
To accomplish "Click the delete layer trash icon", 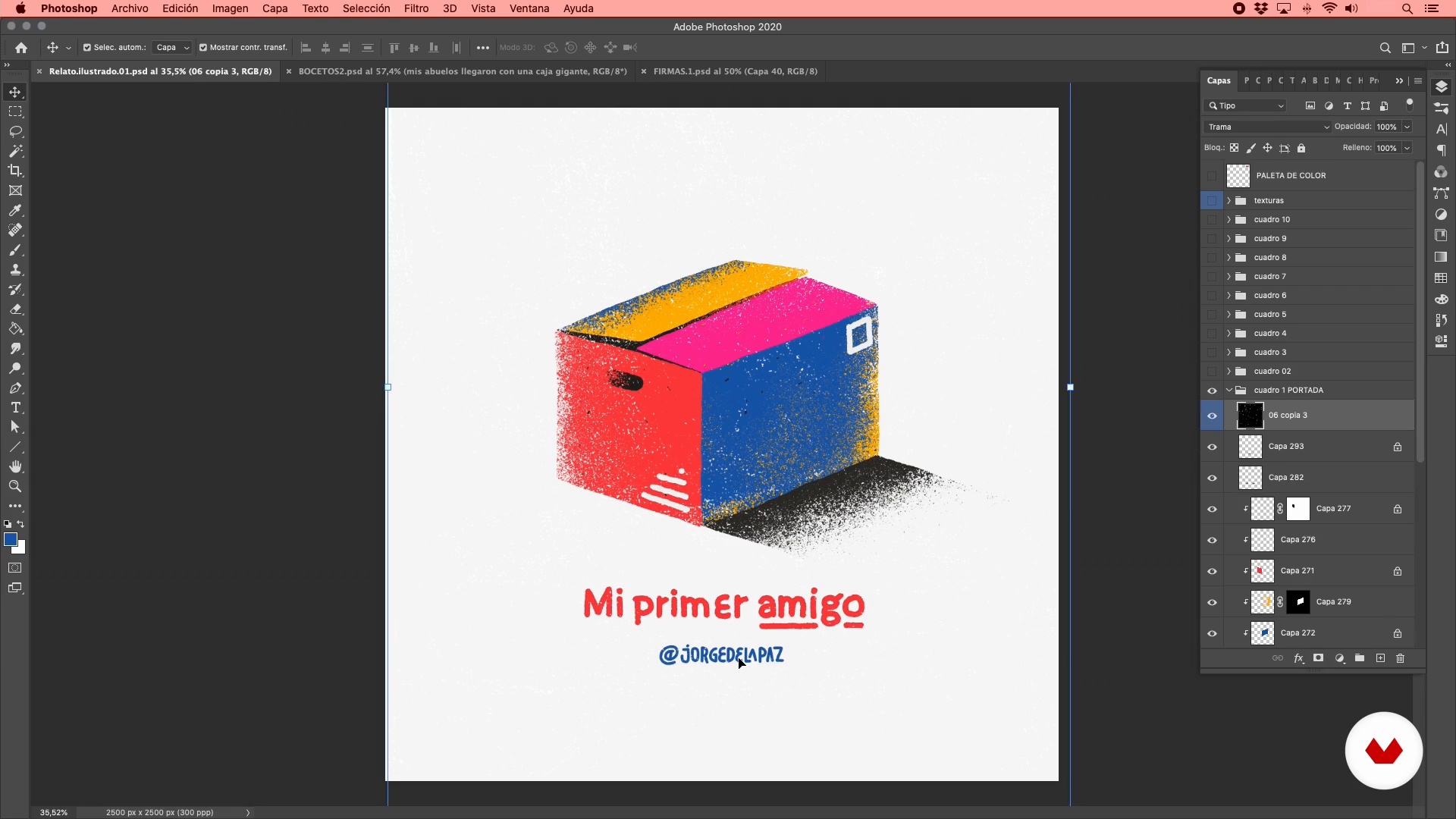I will pyautogui.click(x=1400, y=658).
